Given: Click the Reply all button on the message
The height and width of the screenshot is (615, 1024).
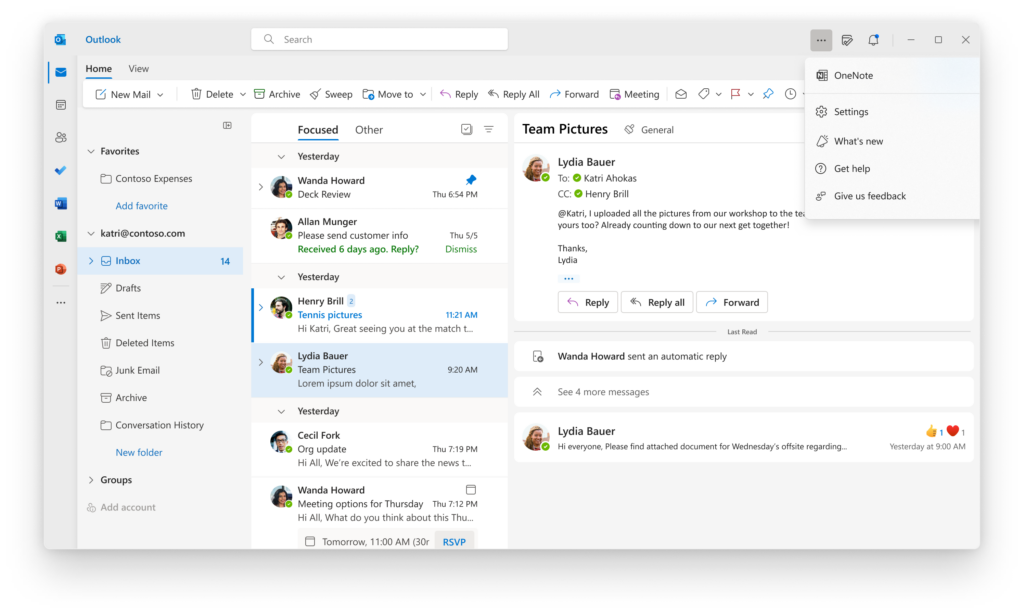Looking at the screenshot, I should pos(657,301).
